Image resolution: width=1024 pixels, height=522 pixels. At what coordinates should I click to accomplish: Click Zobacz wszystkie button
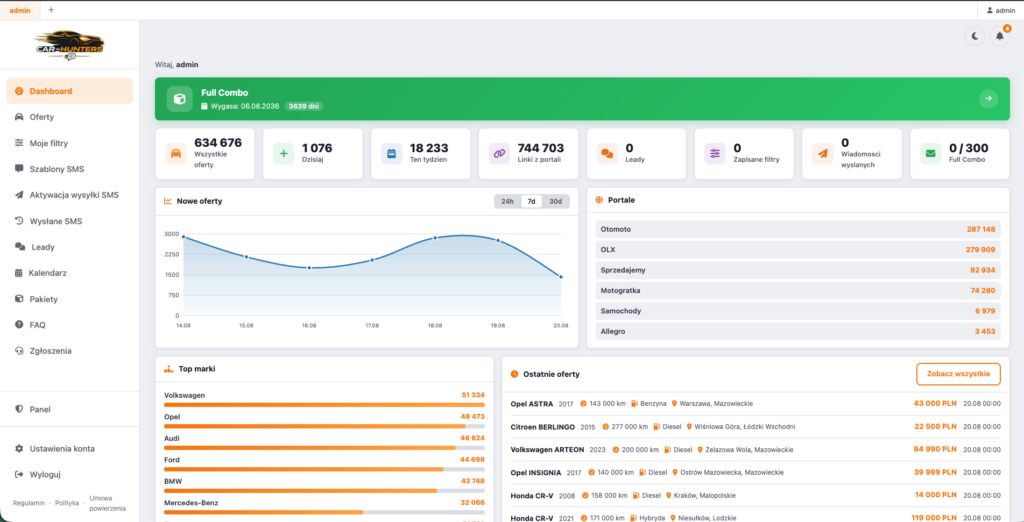pyautogui.click(x=958, y=374)
